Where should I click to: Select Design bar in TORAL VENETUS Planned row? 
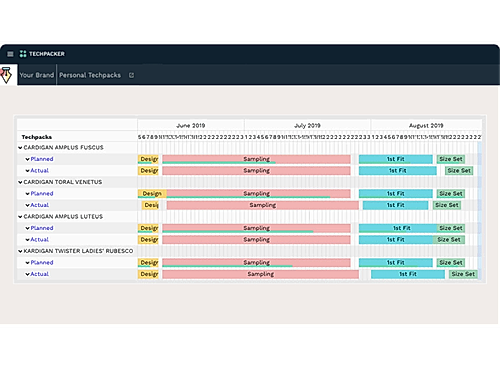[x=152, y=194]
